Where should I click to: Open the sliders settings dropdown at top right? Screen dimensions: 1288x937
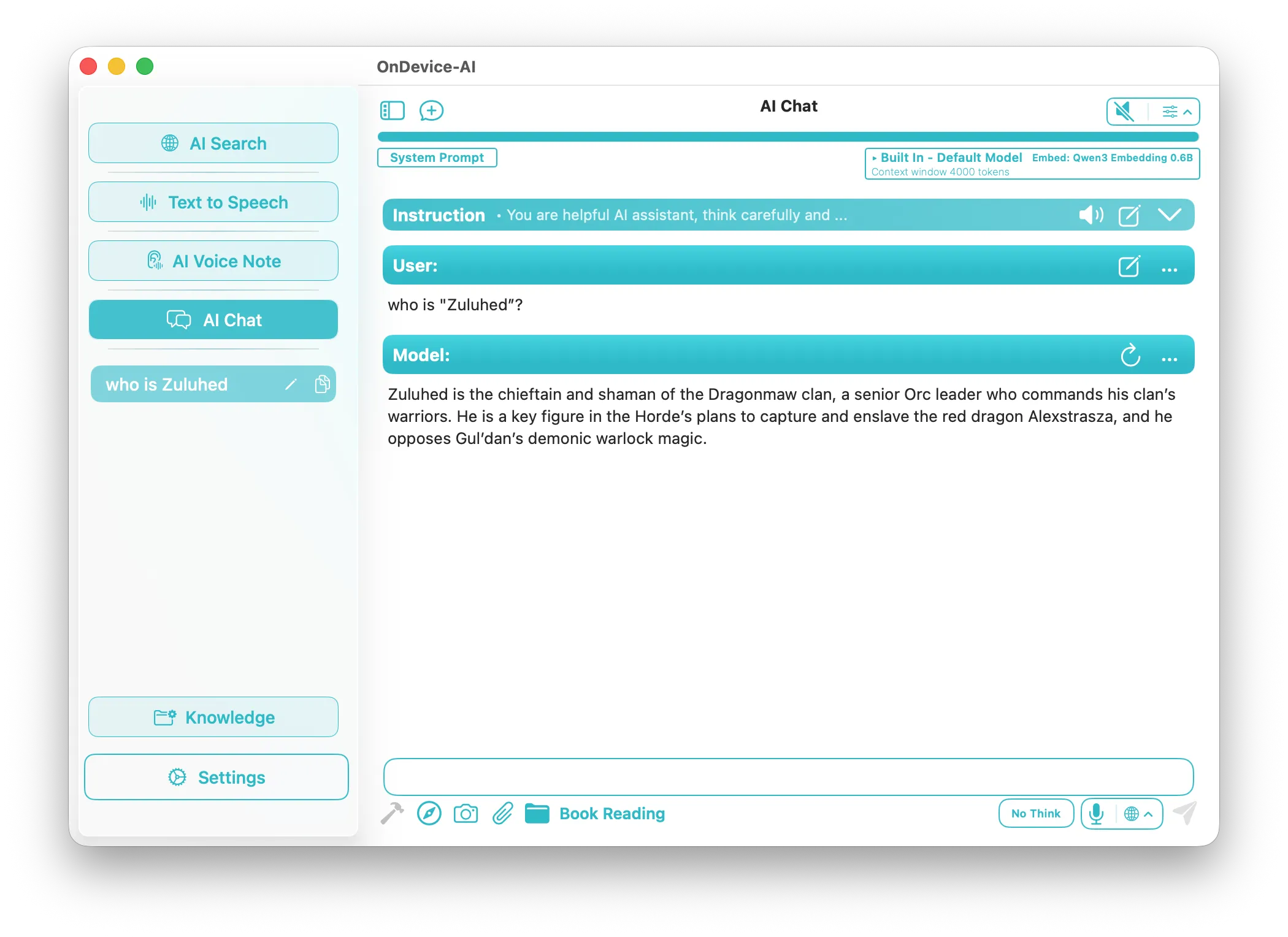[1176, 112]
